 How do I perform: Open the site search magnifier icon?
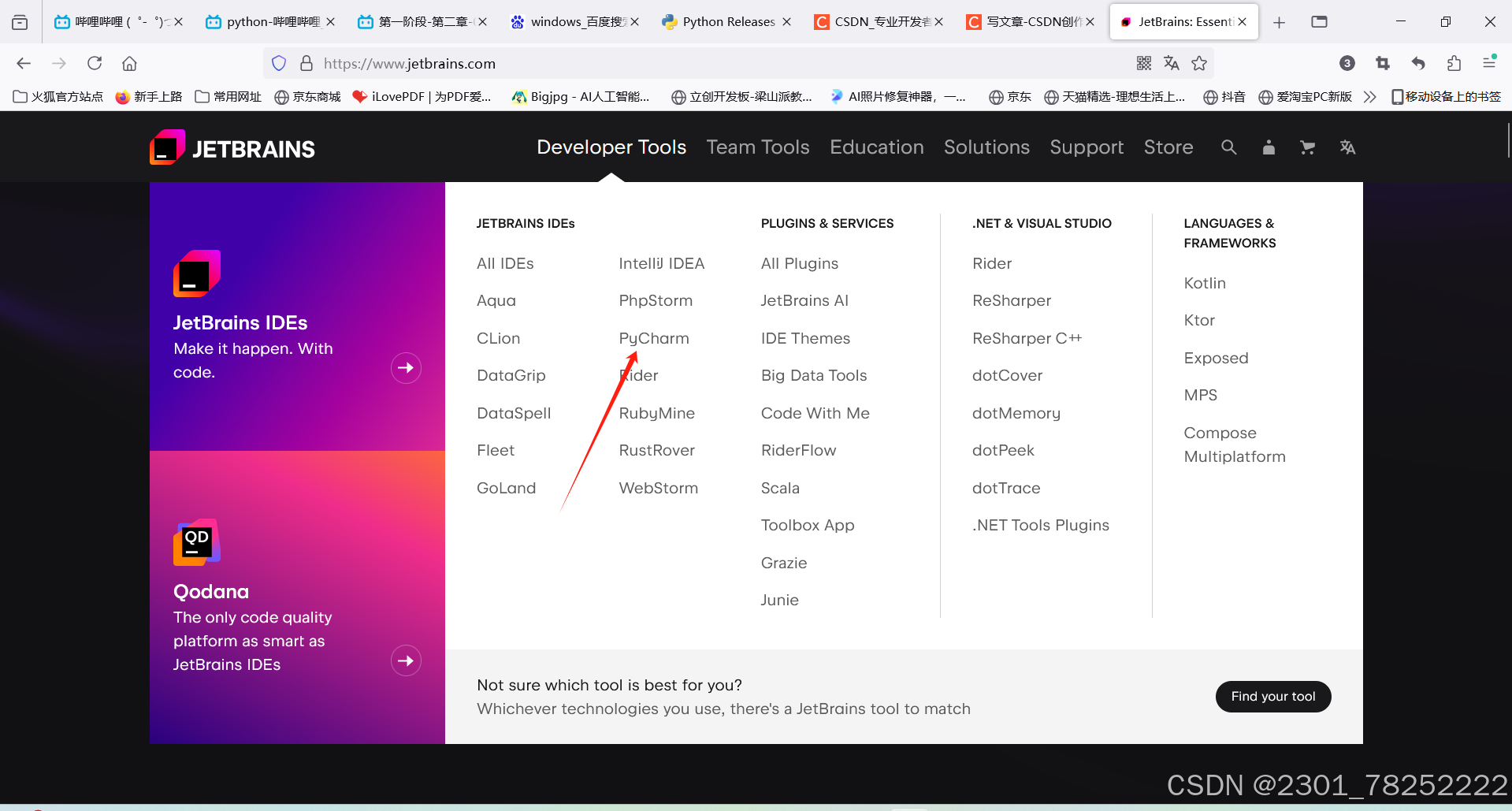pyautogui.click(x=1228, y=147)
